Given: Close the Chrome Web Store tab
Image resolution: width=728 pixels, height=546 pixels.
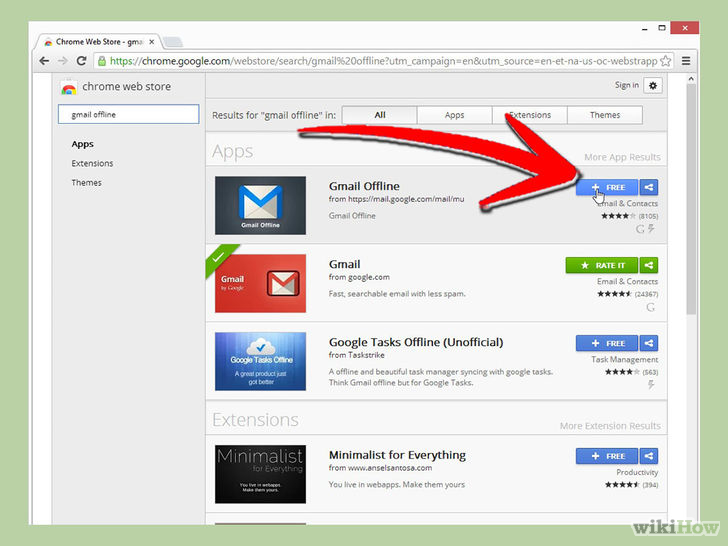Looking at the screenshot, I should 151,42.
